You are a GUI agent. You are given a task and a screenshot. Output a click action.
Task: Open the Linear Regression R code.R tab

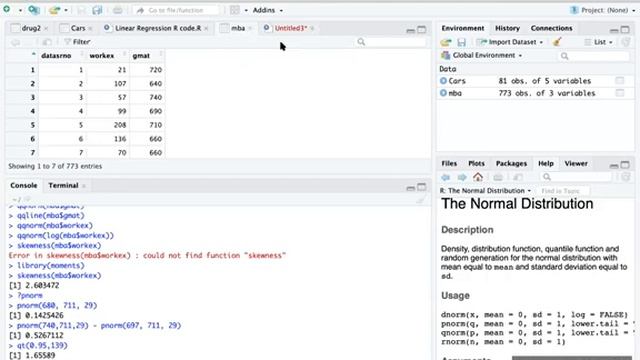[158, 28]
